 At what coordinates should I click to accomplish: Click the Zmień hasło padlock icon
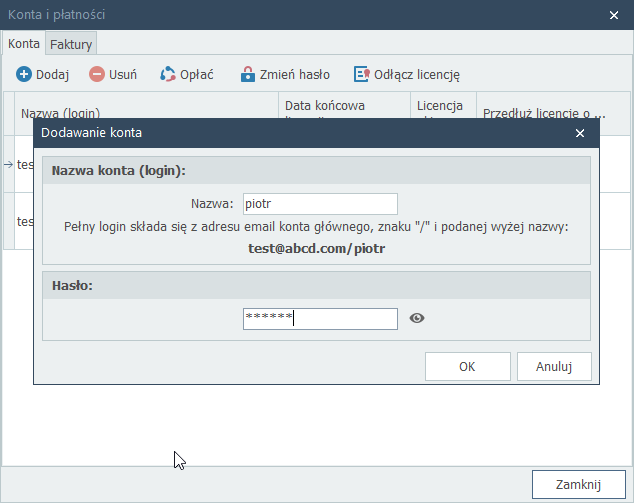[x=248, y=74]
